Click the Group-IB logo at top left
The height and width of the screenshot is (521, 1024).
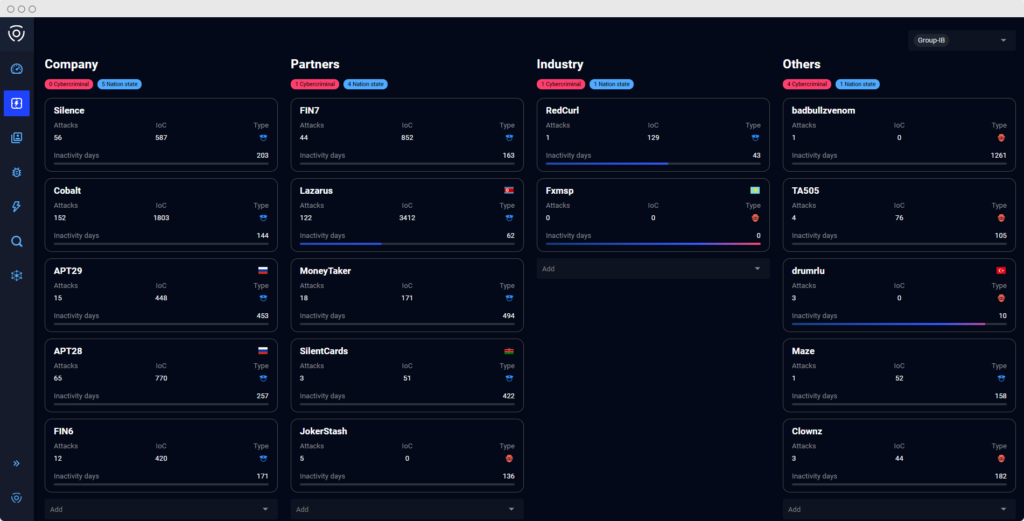point(17,34)
